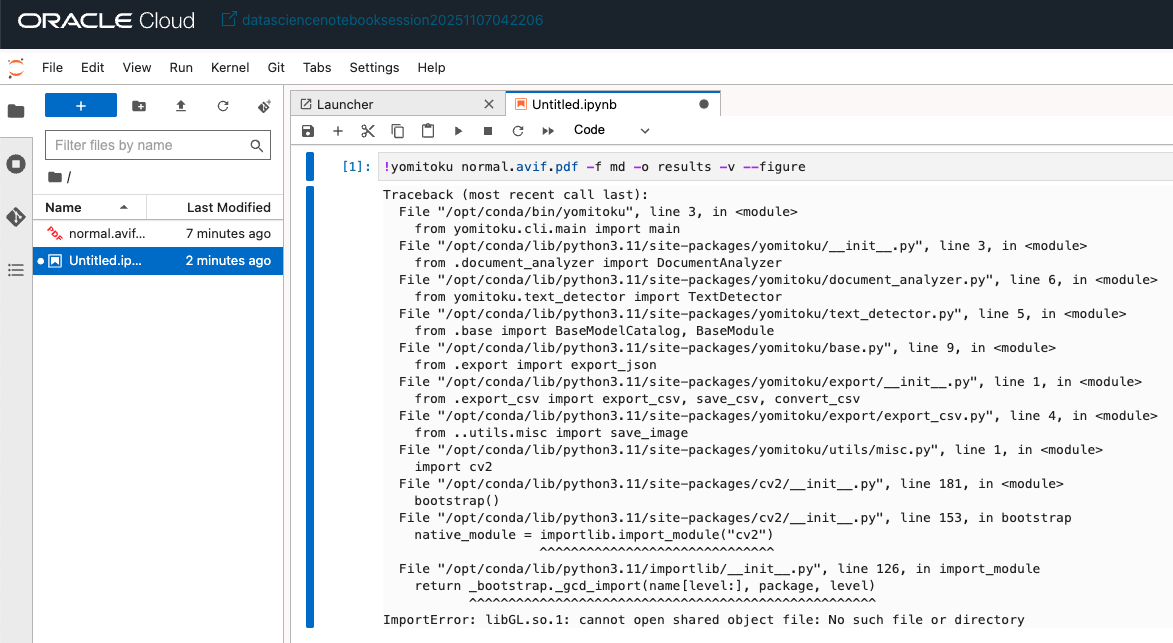The width and height of the screenshot is (1173, 643).
Task: Click the Oracle Cloud logo
Action: coord(106,20)
